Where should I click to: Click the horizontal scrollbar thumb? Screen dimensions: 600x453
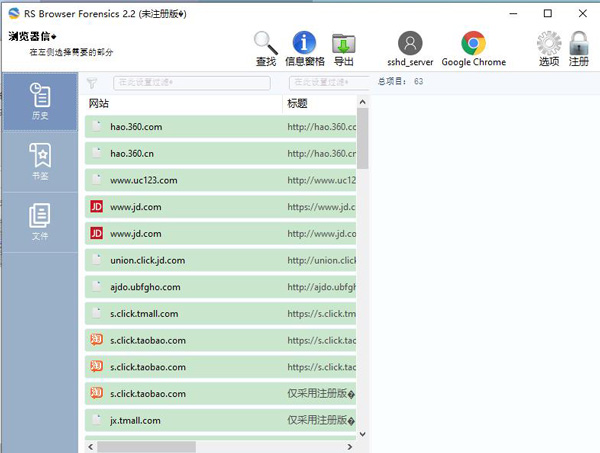[x=147, y=446]
